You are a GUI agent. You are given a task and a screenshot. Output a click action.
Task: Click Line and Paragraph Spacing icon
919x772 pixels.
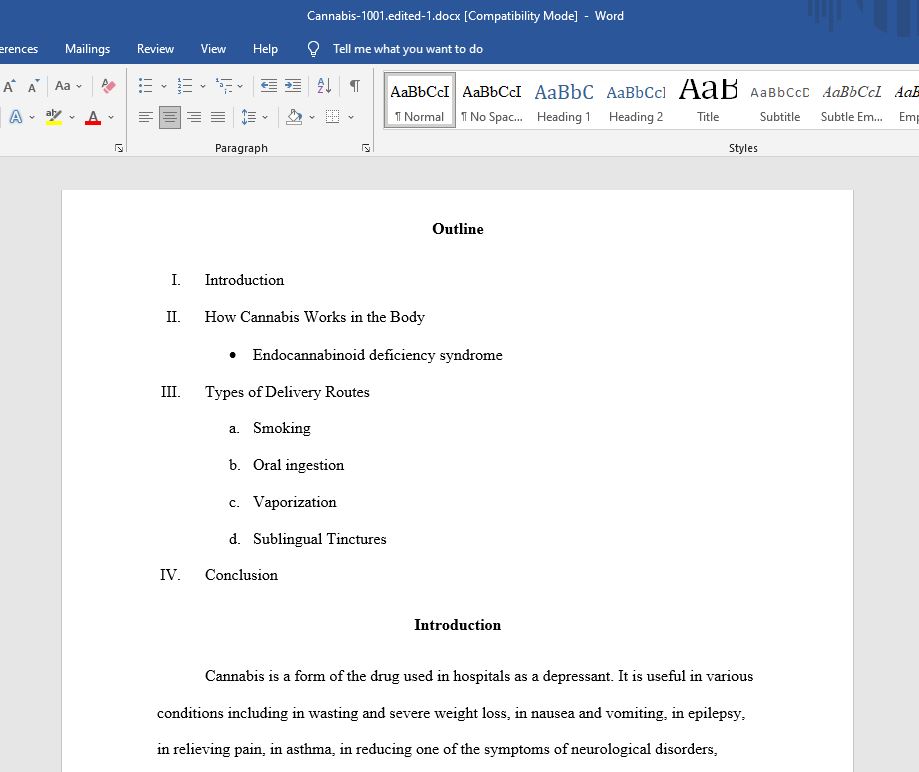[x=249, y=117]
